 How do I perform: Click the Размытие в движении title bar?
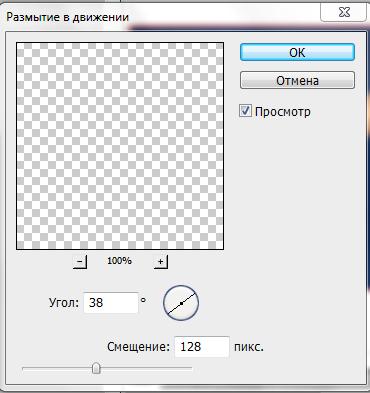160,17
